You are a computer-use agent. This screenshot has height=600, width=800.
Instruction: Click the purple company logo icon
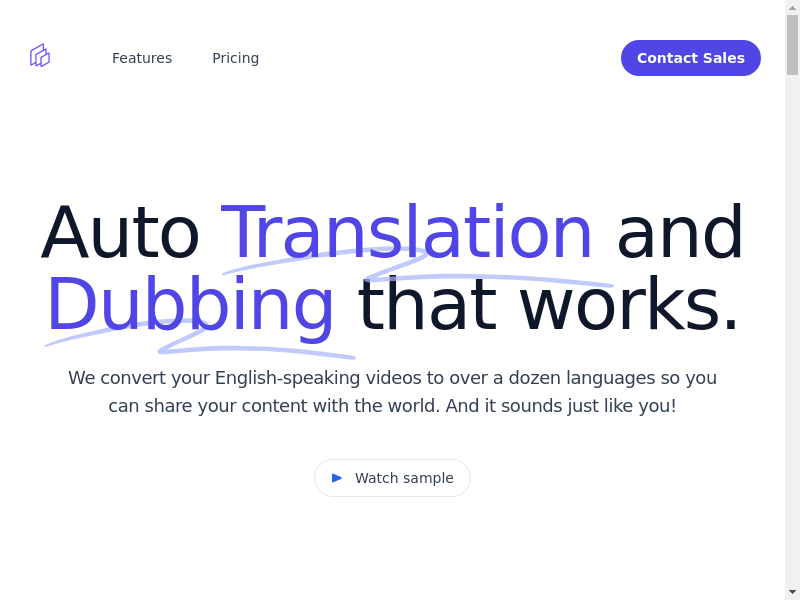(40, 56)
